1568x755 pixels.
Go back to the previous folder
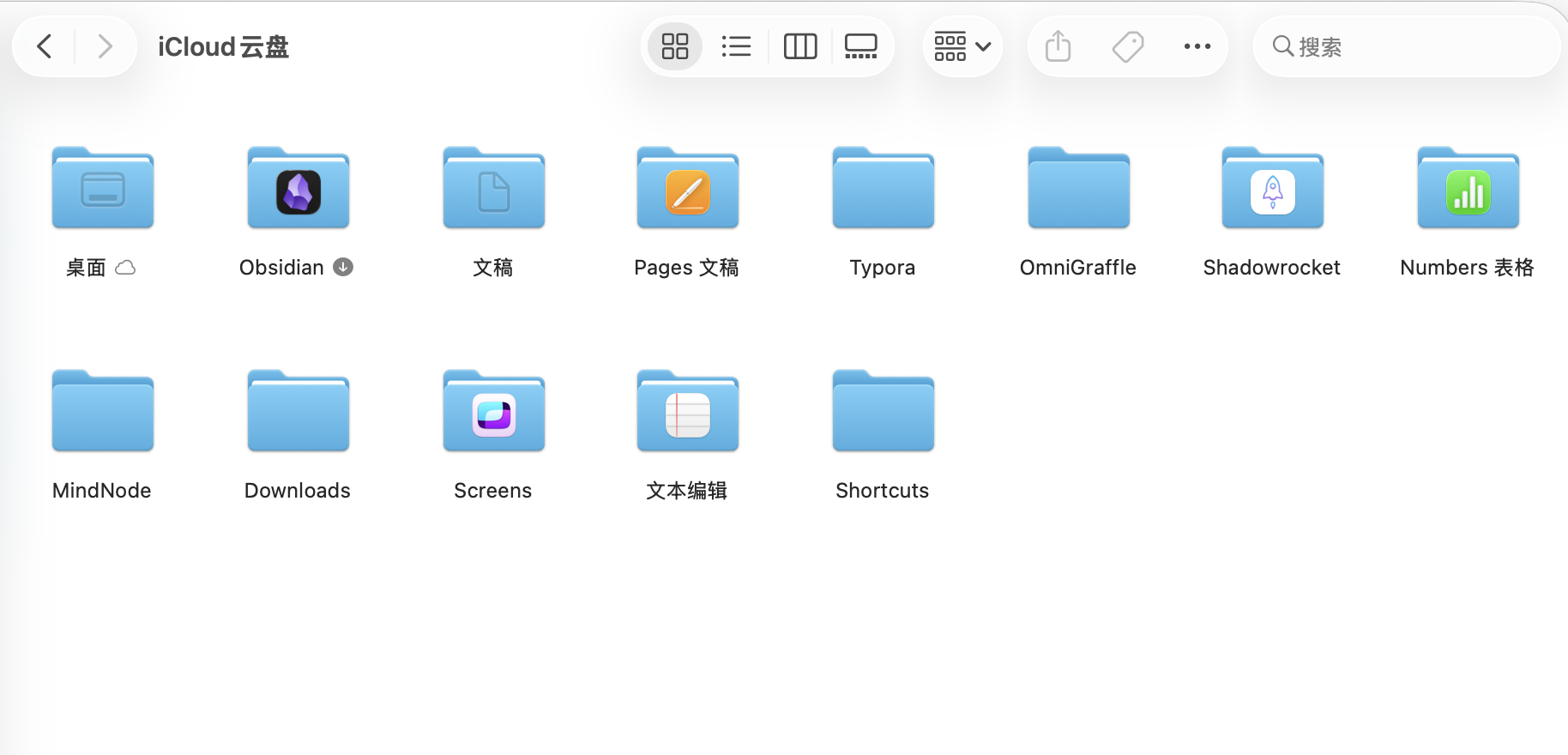[45, 46]
